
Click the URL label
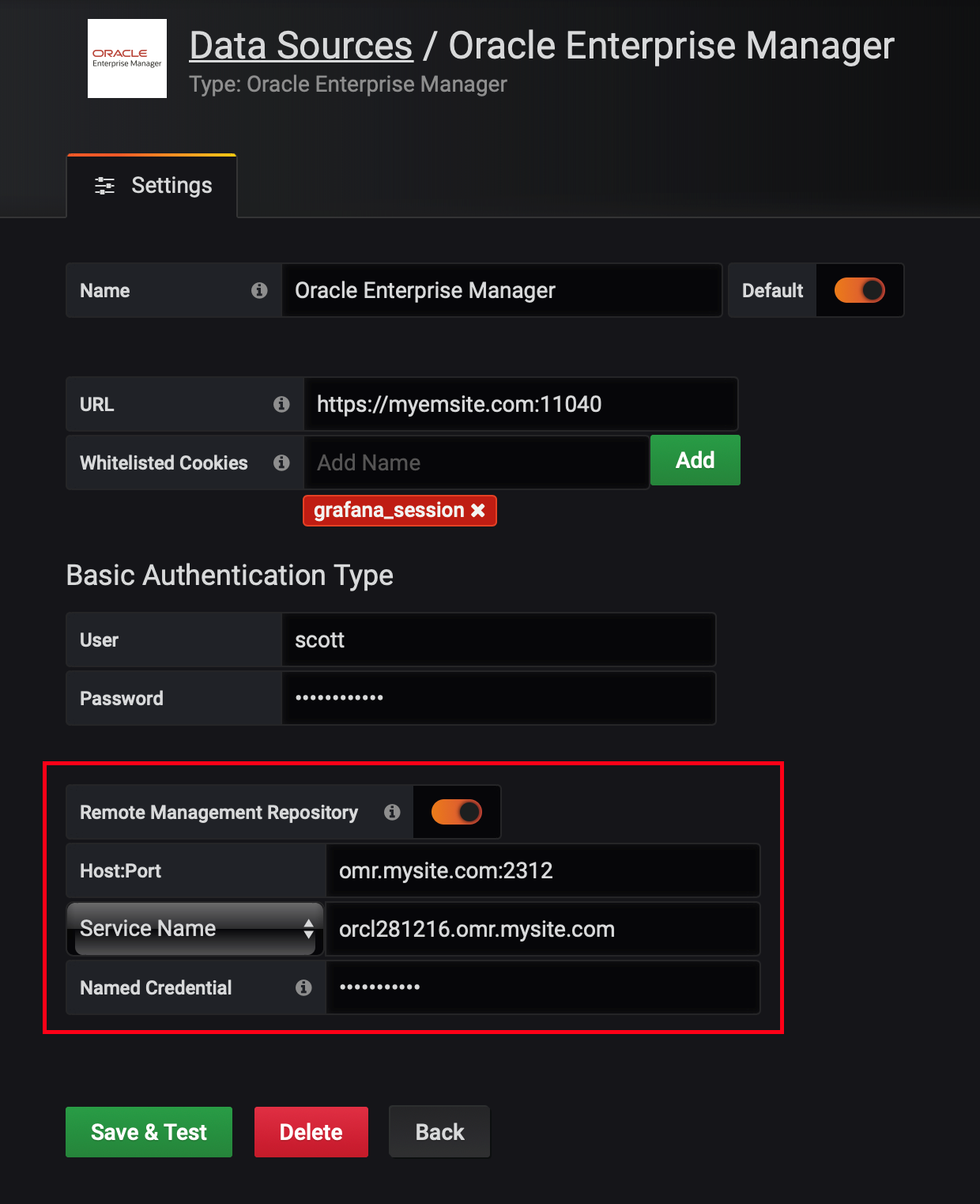click(x=96, y=404)
